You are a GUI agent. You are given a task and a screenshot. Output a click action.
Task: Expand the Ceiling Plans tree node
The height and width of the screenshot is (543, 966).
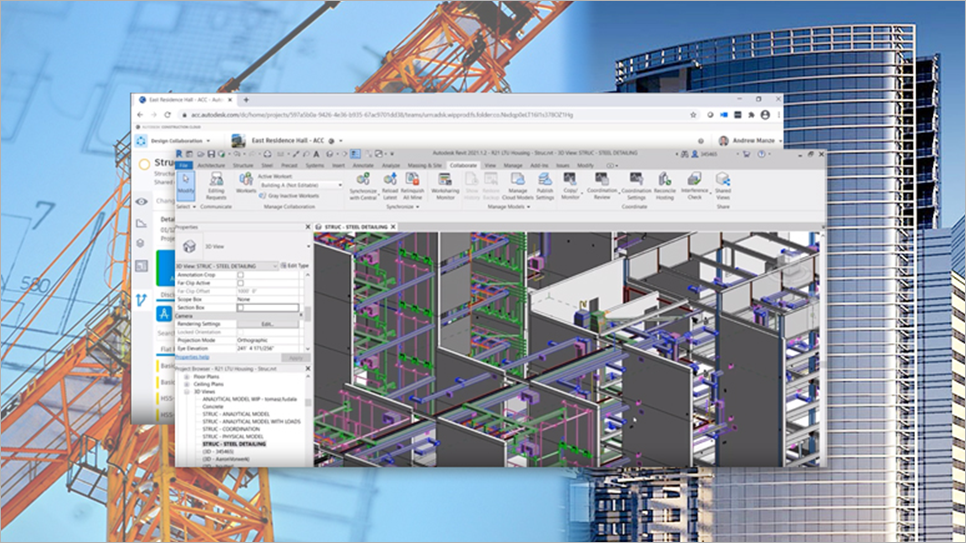[187, 384]
